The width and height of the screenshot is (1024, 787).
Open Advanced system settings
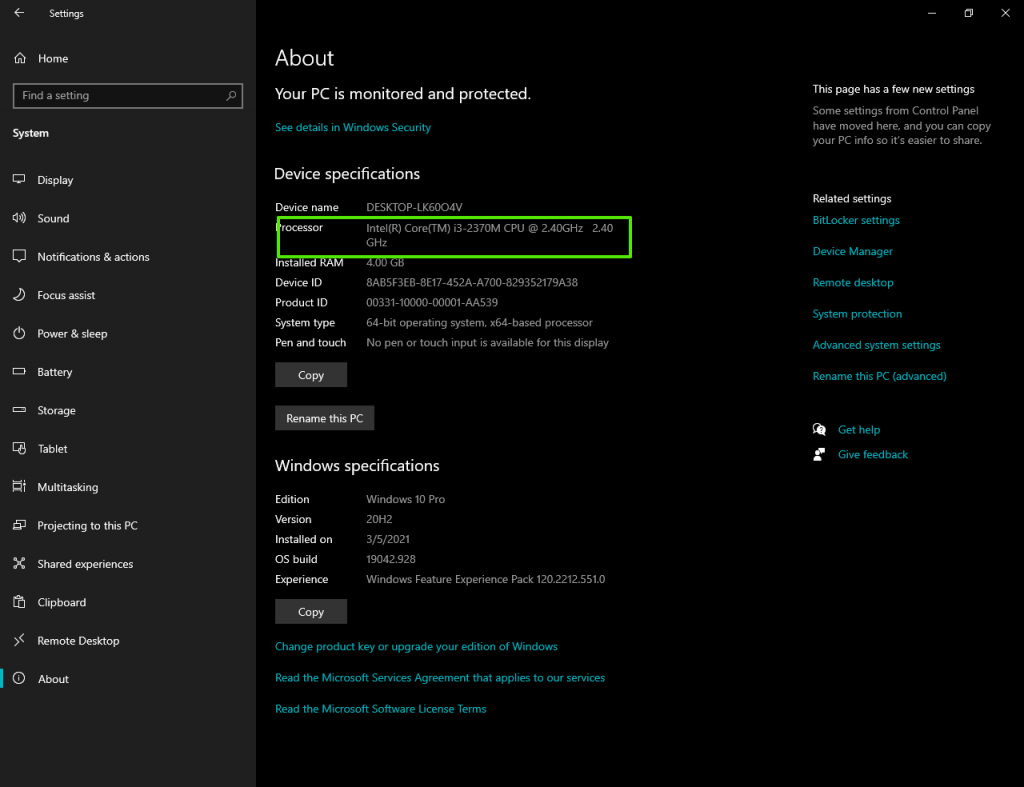click(x=876, y=345)
